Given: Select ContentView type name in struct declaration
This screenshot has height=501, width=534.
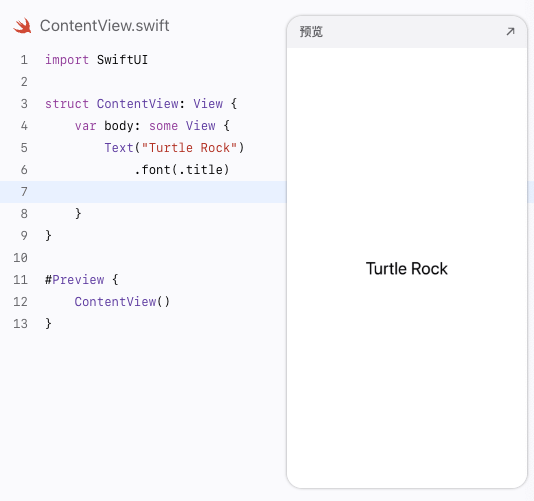Looking at the screenshot, I should tap(138, 104).
